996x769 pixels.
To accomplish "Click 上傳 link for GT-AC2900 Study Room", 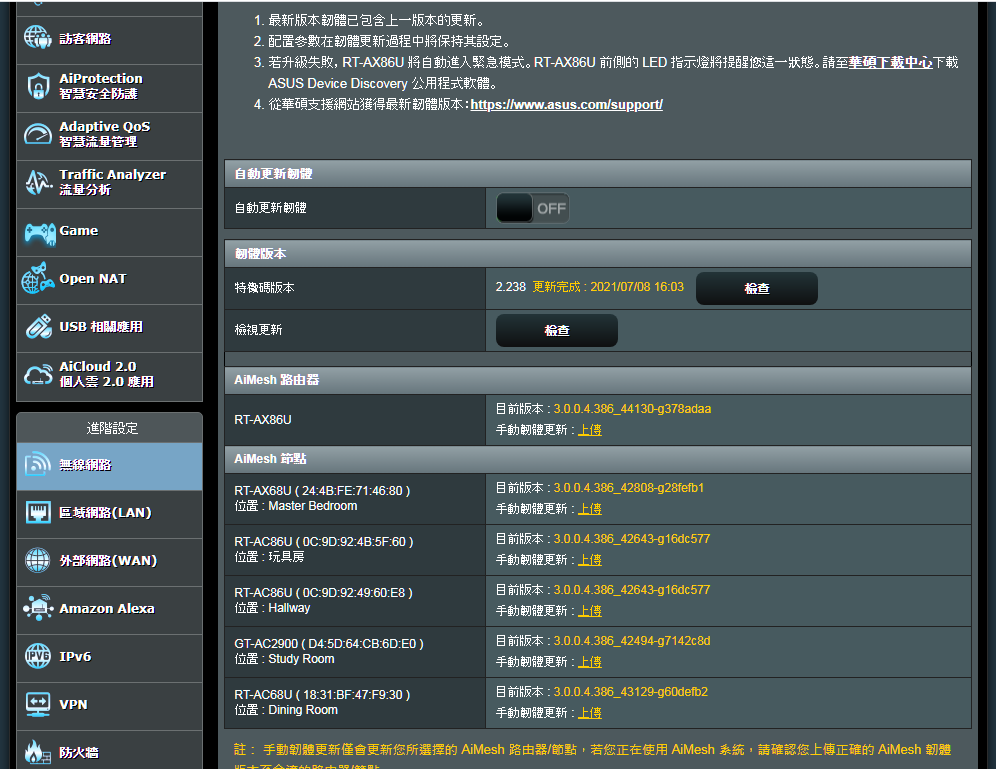I will pyautogui.click(x=590, y=662).
